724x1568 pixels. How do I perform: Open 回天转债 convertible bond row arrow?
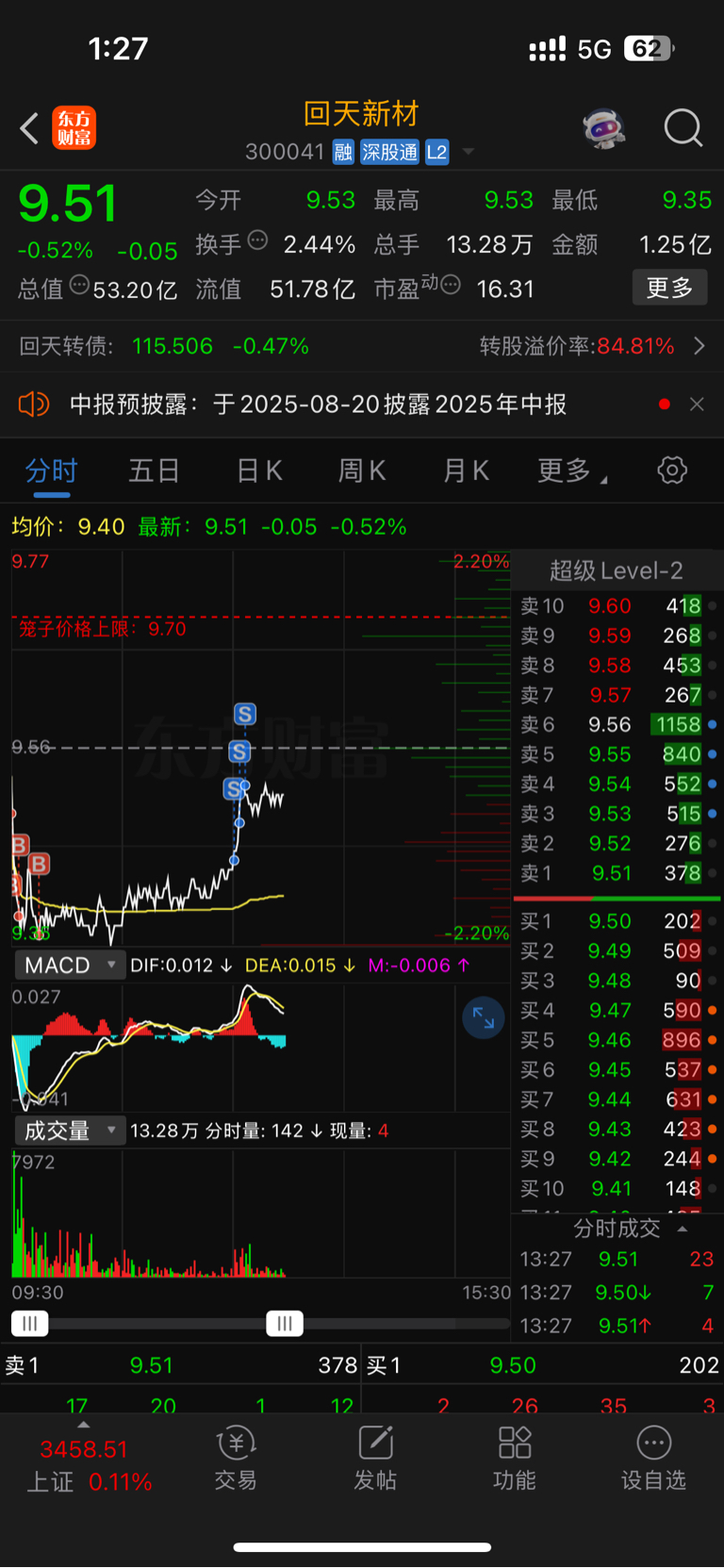click(699, 346)
